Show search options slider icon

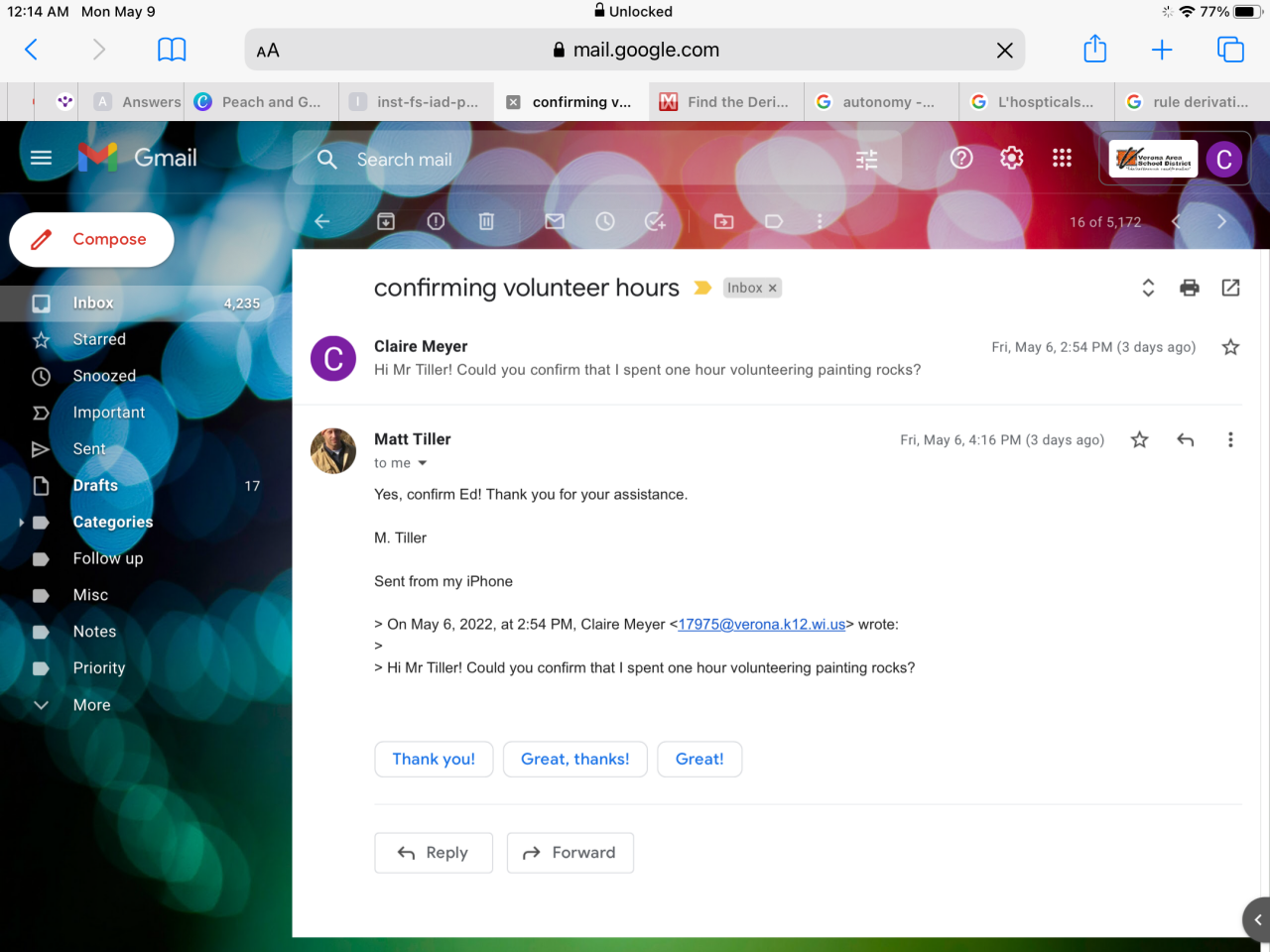866,160
